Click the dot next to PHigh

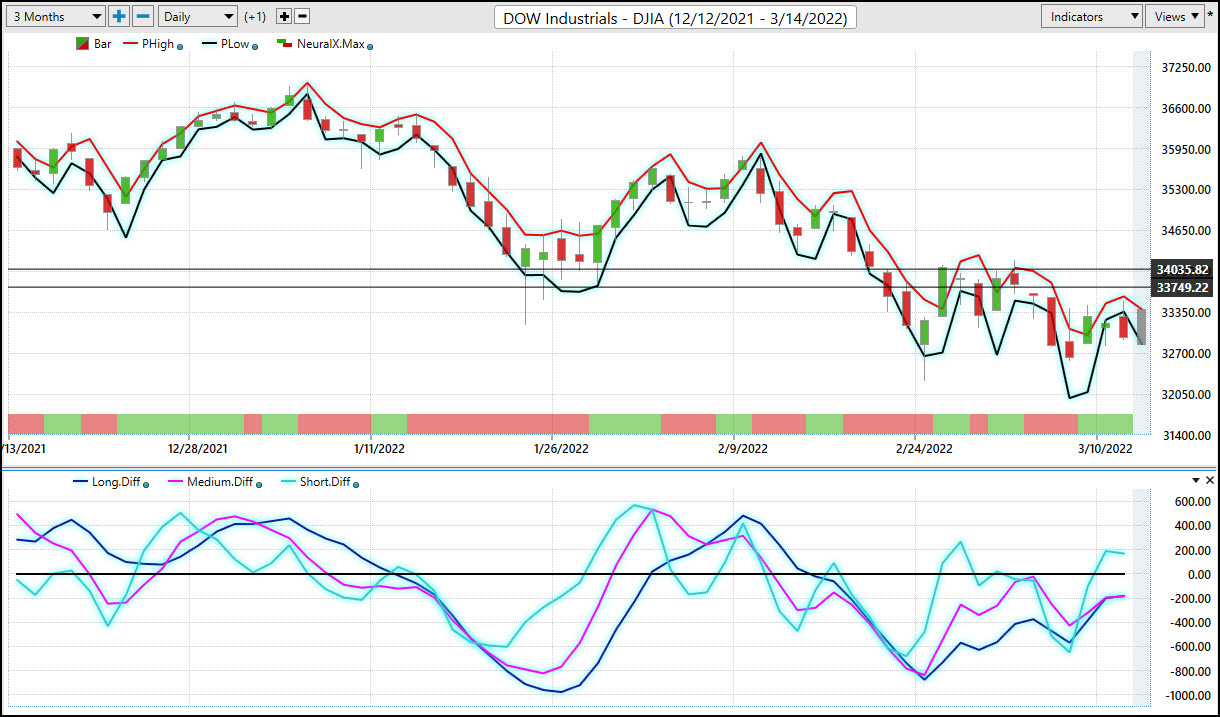pyautogui.click(x=180, y=46)
